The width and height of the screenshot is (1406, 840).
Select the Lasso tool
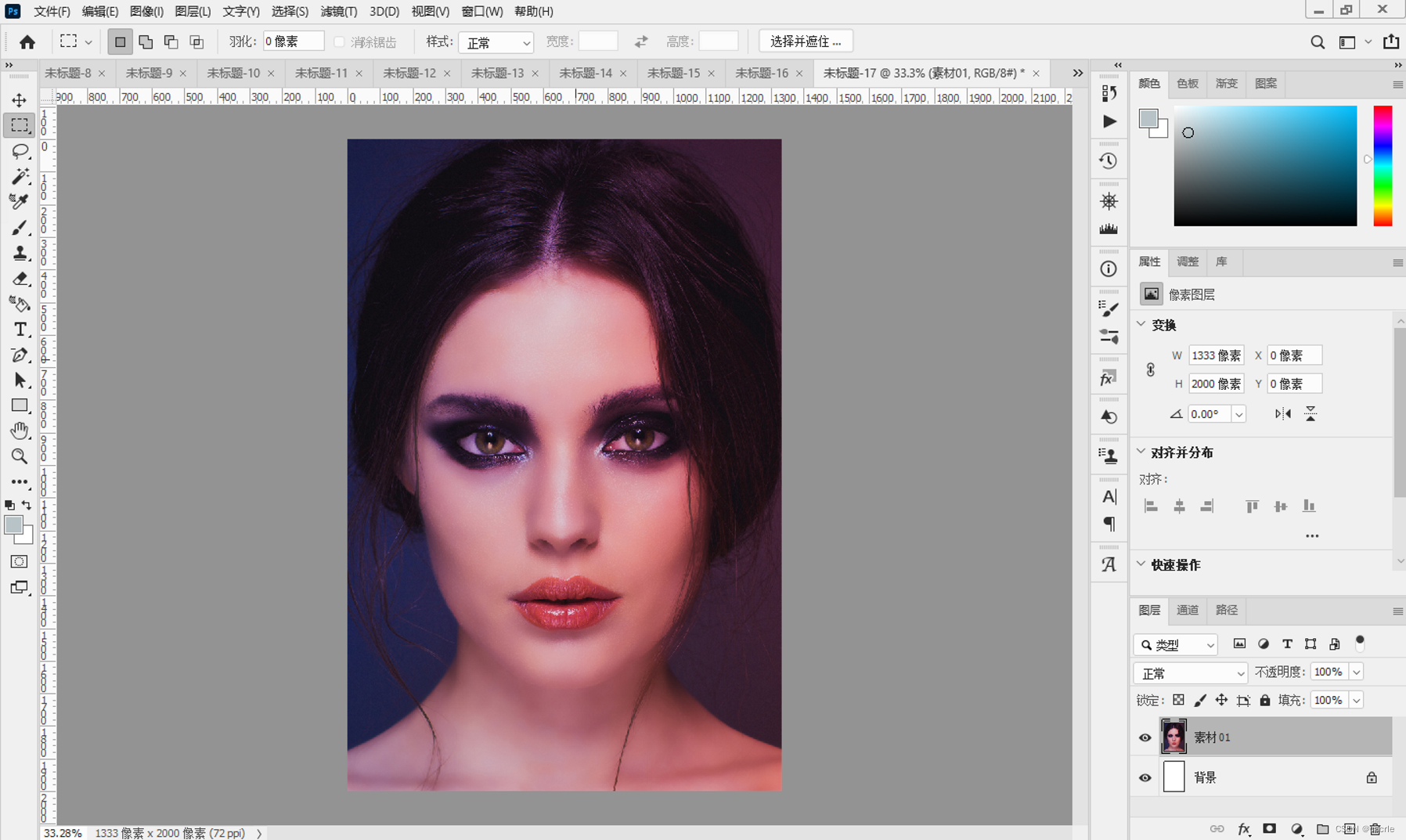pos(20,151)
